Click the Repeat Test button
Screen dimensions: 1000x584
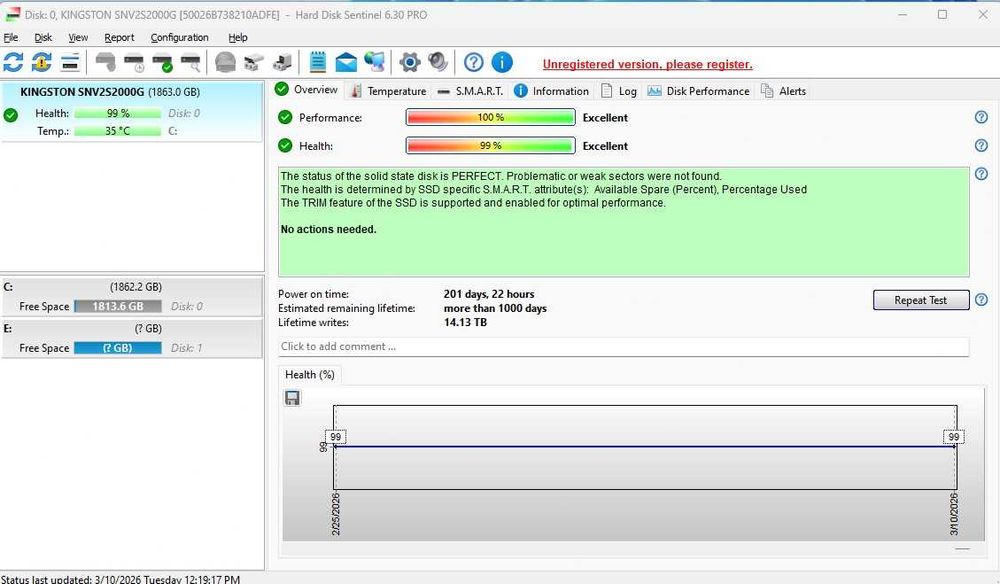[921, 300]
